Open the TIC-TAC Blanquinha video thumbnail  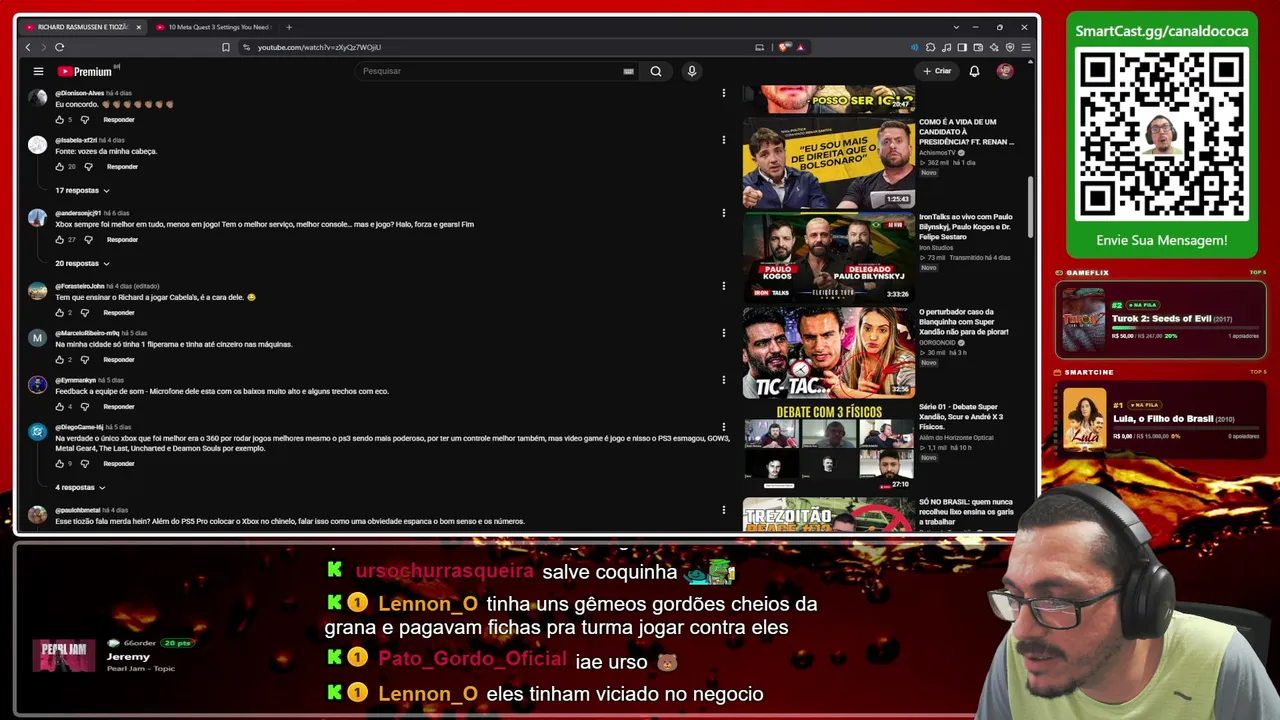[x=828, y=352]
